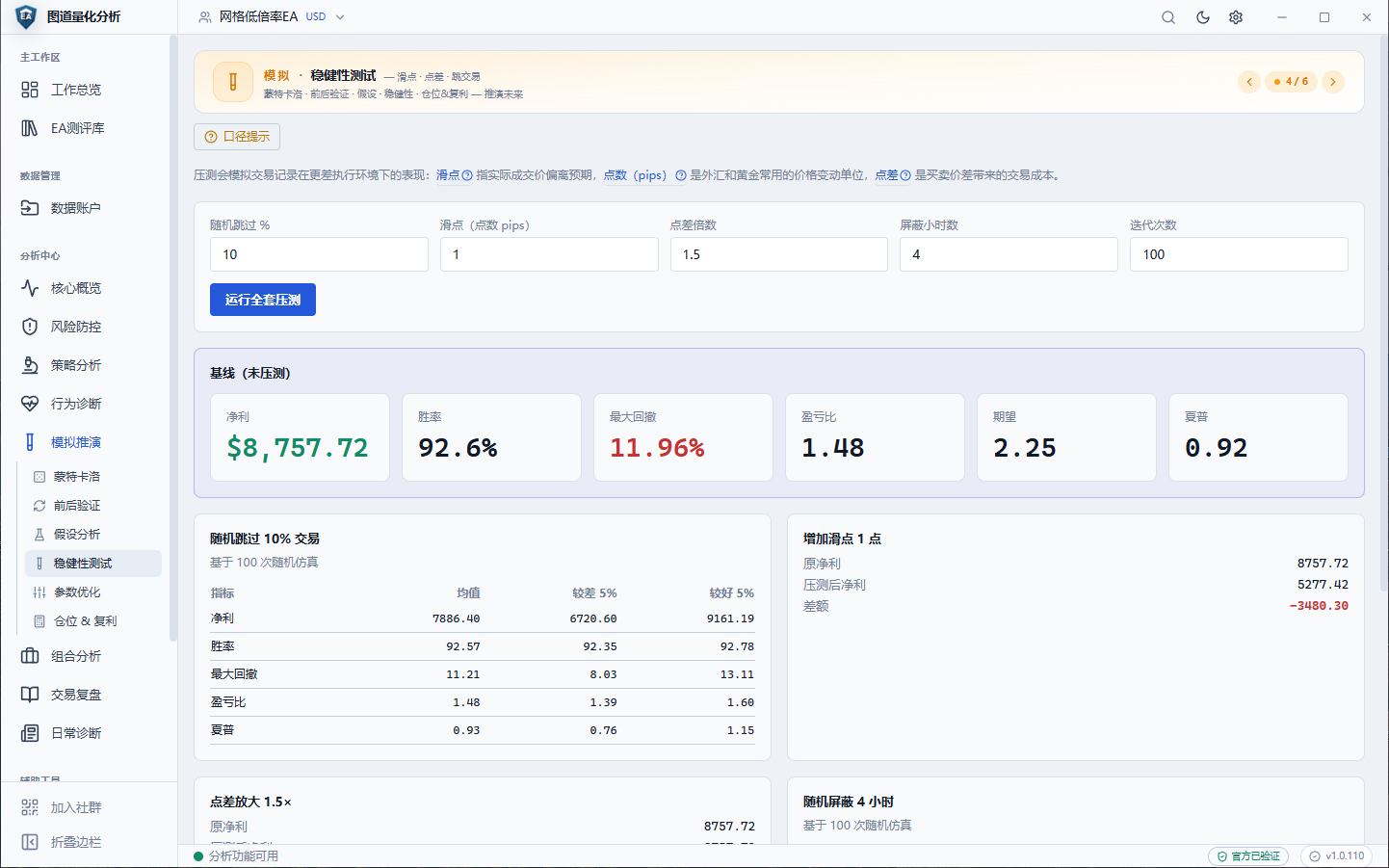Open the settings gear icon
The image size is (1389, 868).
[1236, 17]
